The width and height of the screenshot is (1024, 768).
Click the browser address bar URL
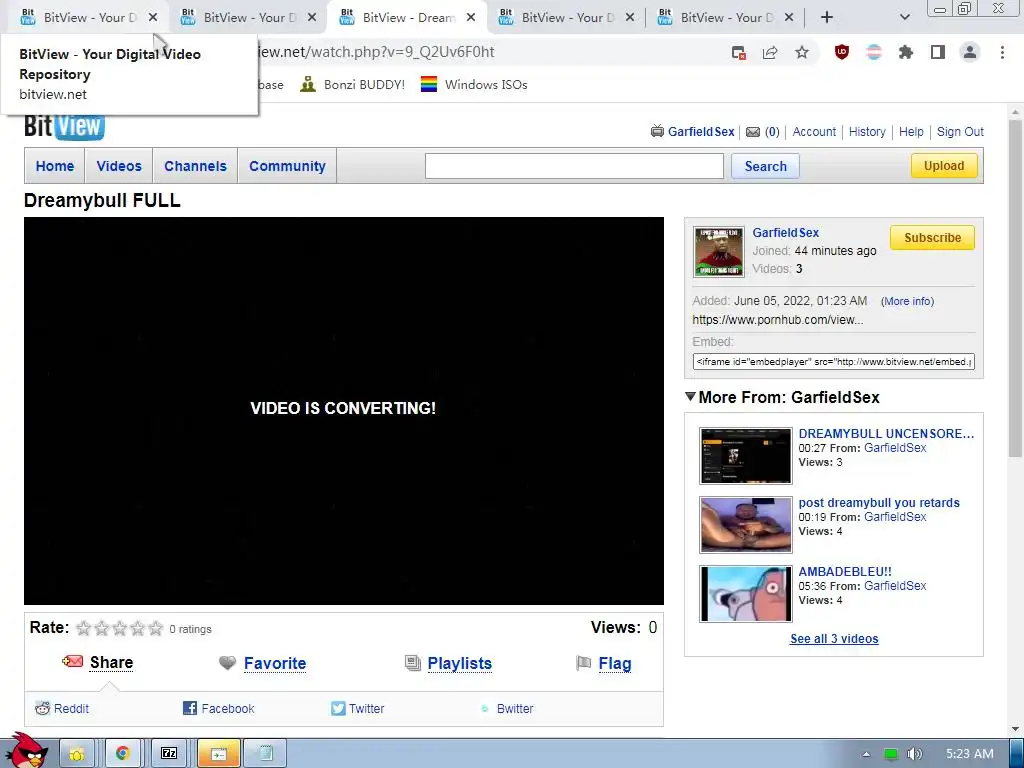[x=376, y=52]
